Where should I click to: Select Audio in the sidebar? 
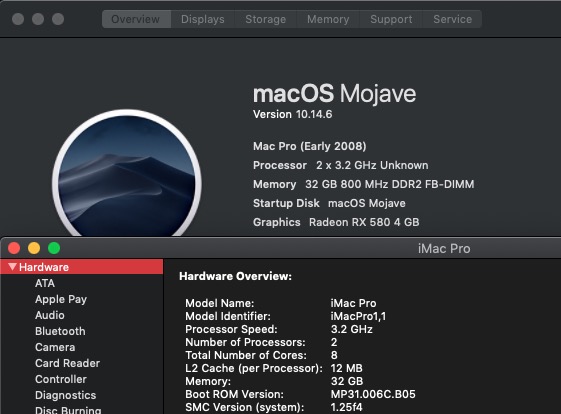click(x=50, y=315)
